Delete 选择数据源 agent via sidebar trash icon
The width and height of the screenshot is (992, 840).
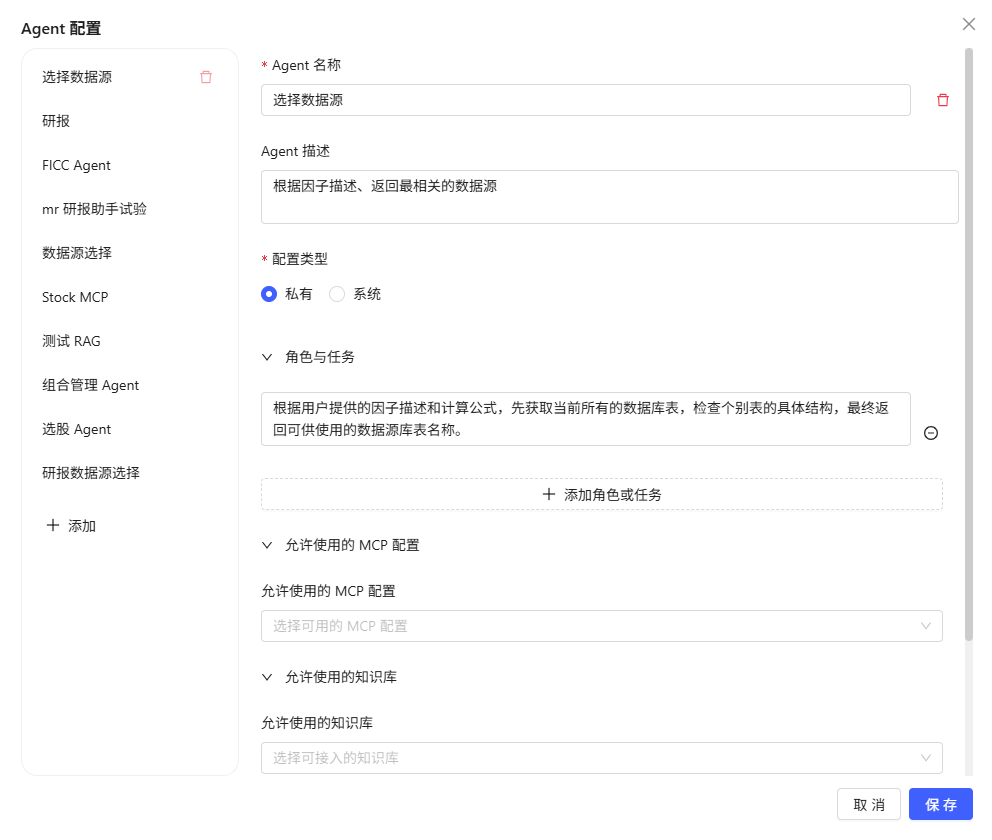tap(206, 77)
